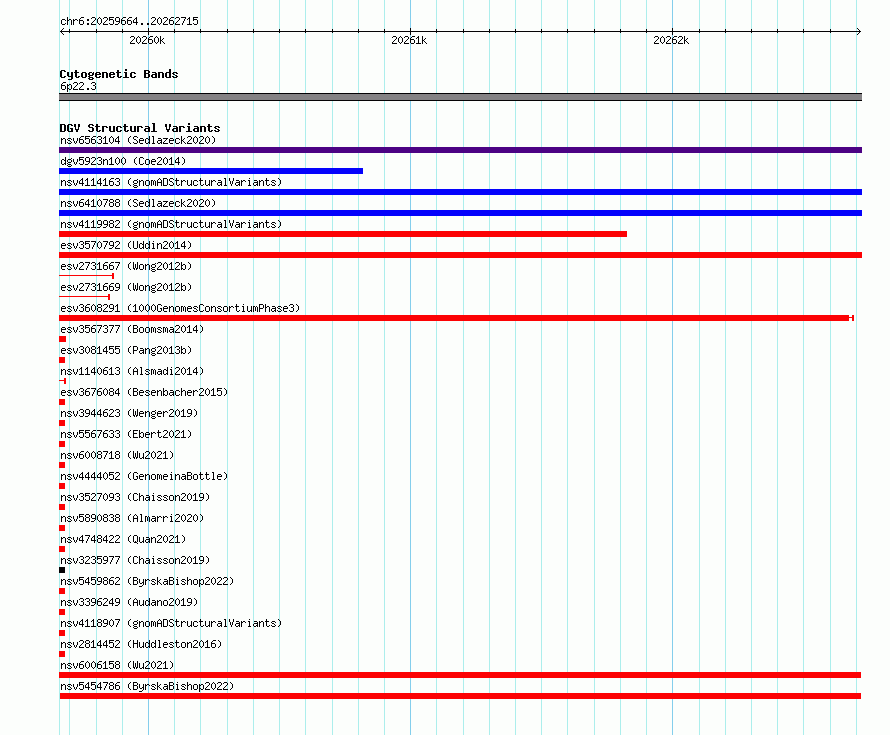Open variant esv3570792 (Uddin2014) label
The height and width of the screenshot is (735, 890).
tap(126, 245)
